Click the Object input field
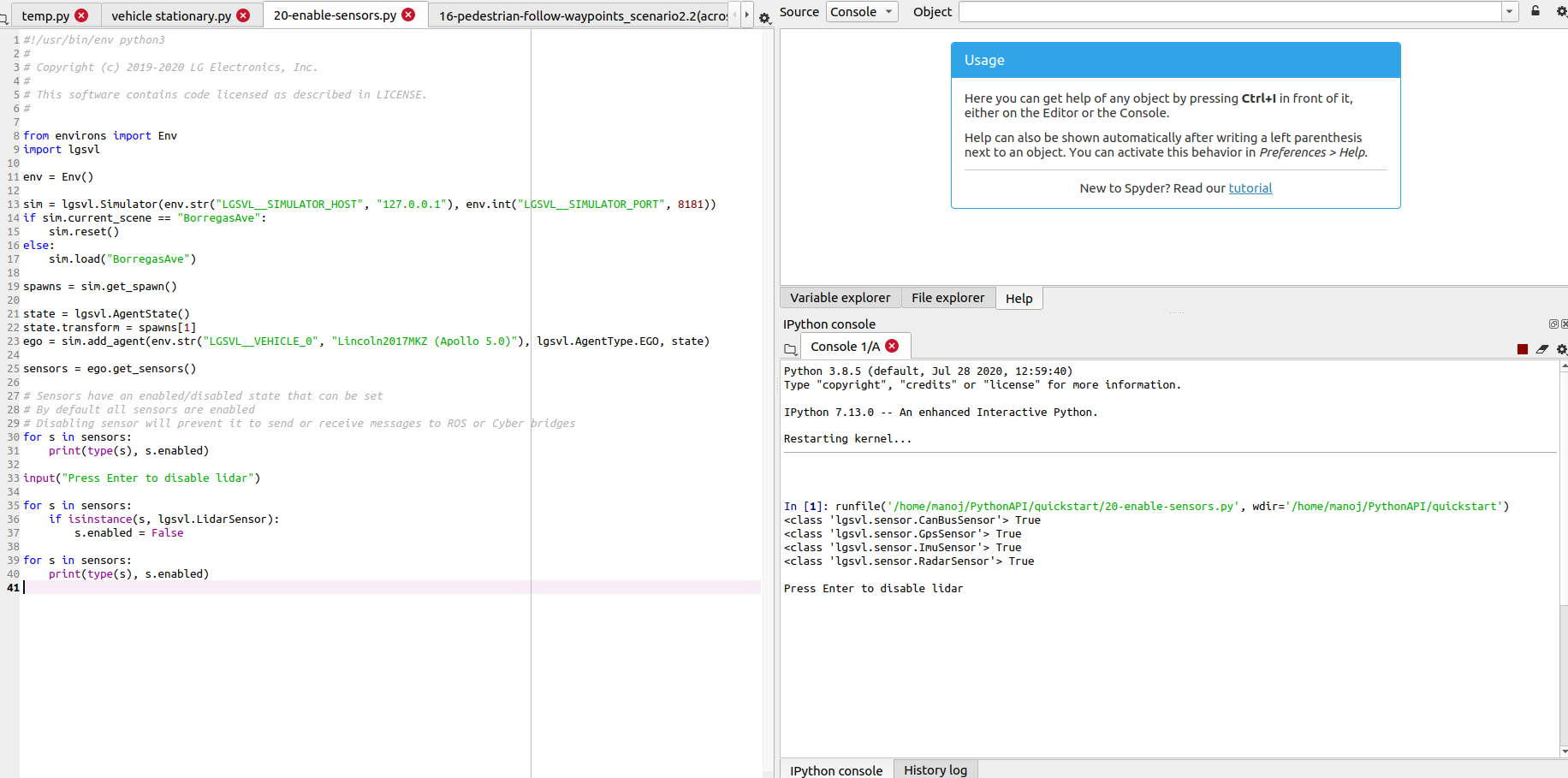 (1231, 12)
